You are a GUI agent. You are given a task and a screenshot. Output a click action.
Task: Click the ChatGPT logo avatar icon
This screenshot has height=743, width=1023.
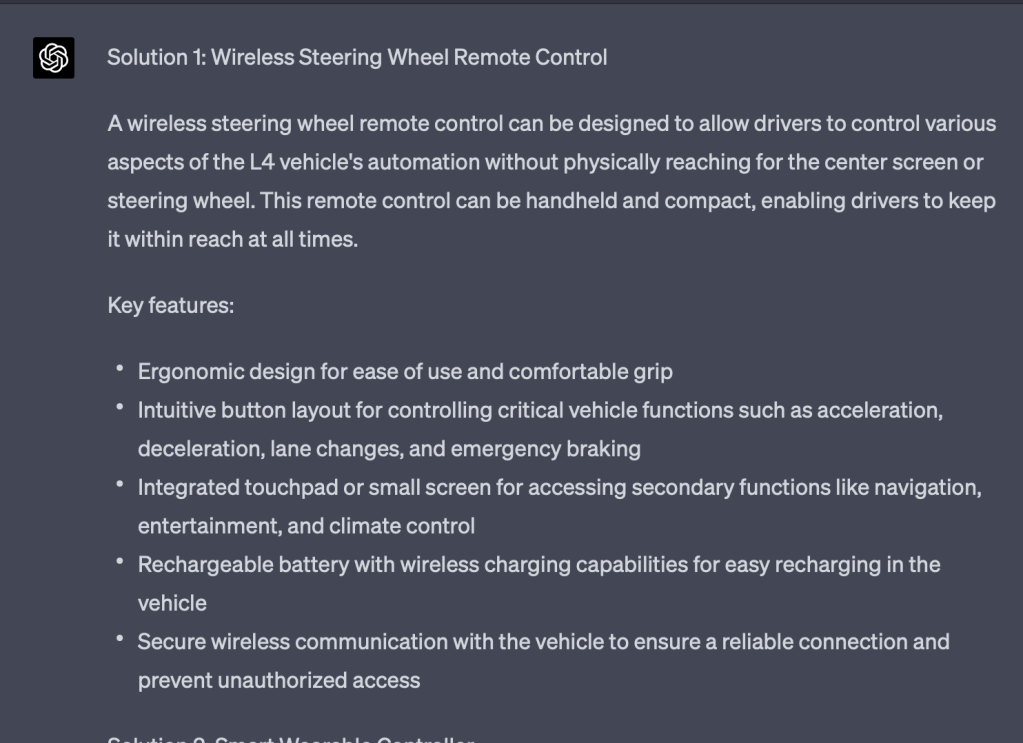click(x=53, y=58)
